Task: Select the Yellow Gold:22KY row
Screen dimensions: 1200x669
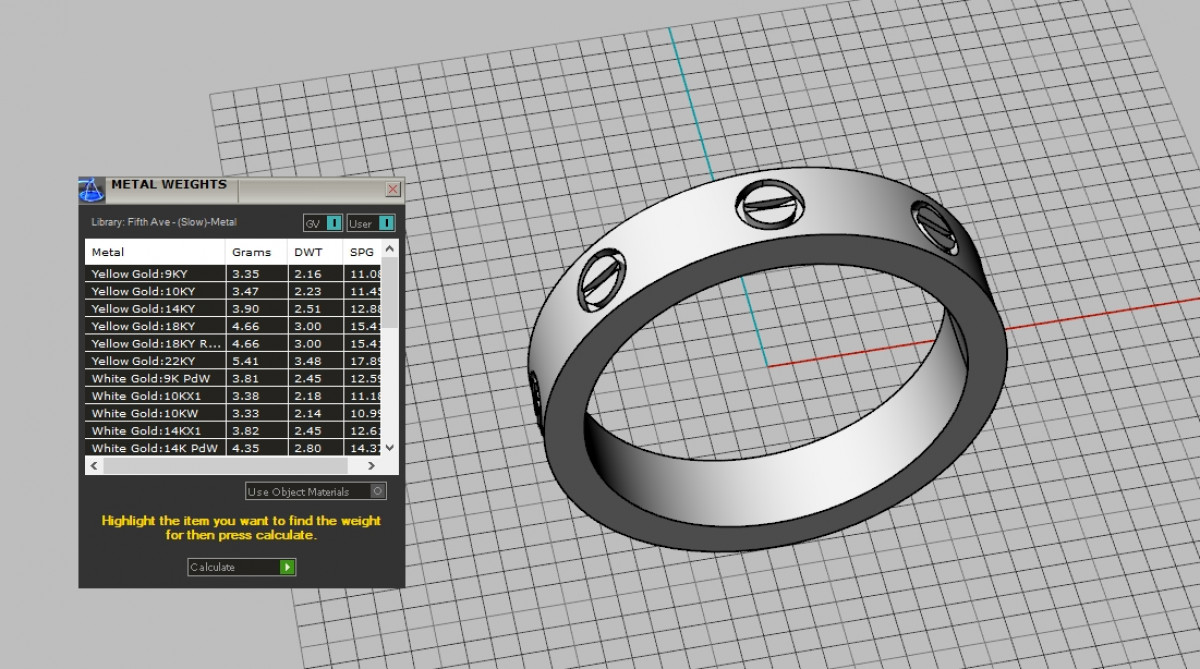Action: [154, 361]
